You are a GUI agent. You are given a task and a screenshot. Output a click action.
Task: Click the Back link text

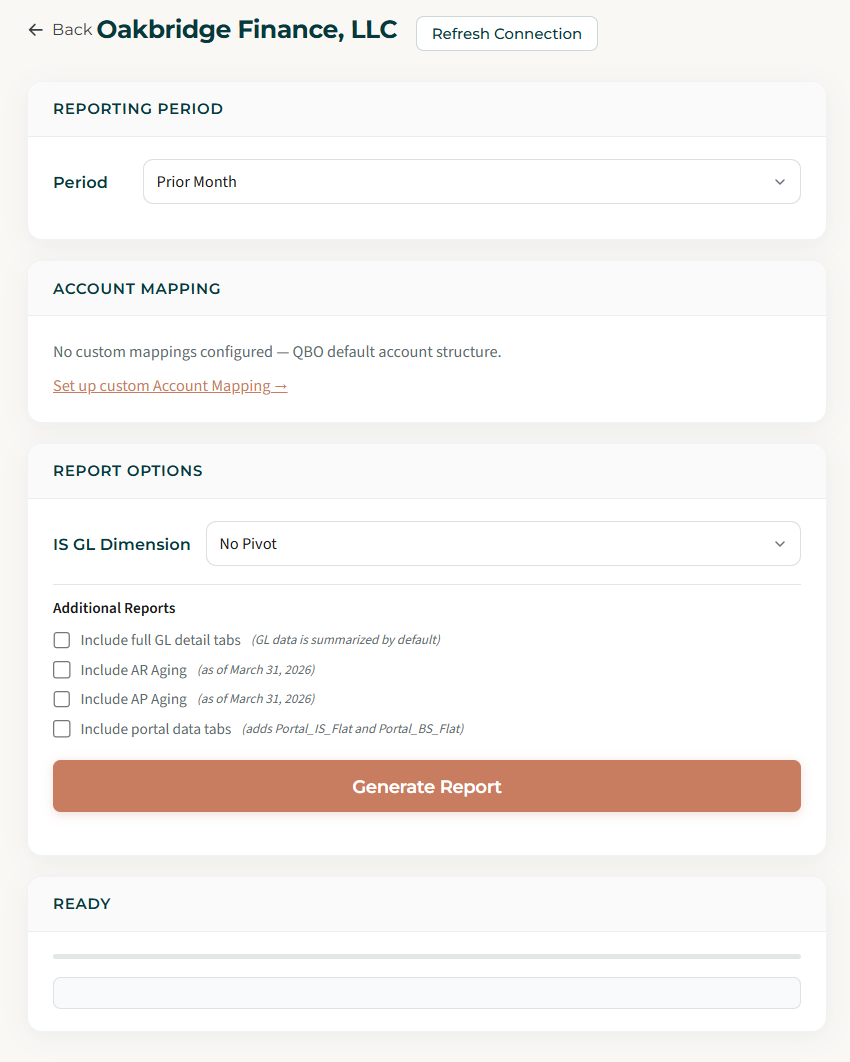click(72, 30)
